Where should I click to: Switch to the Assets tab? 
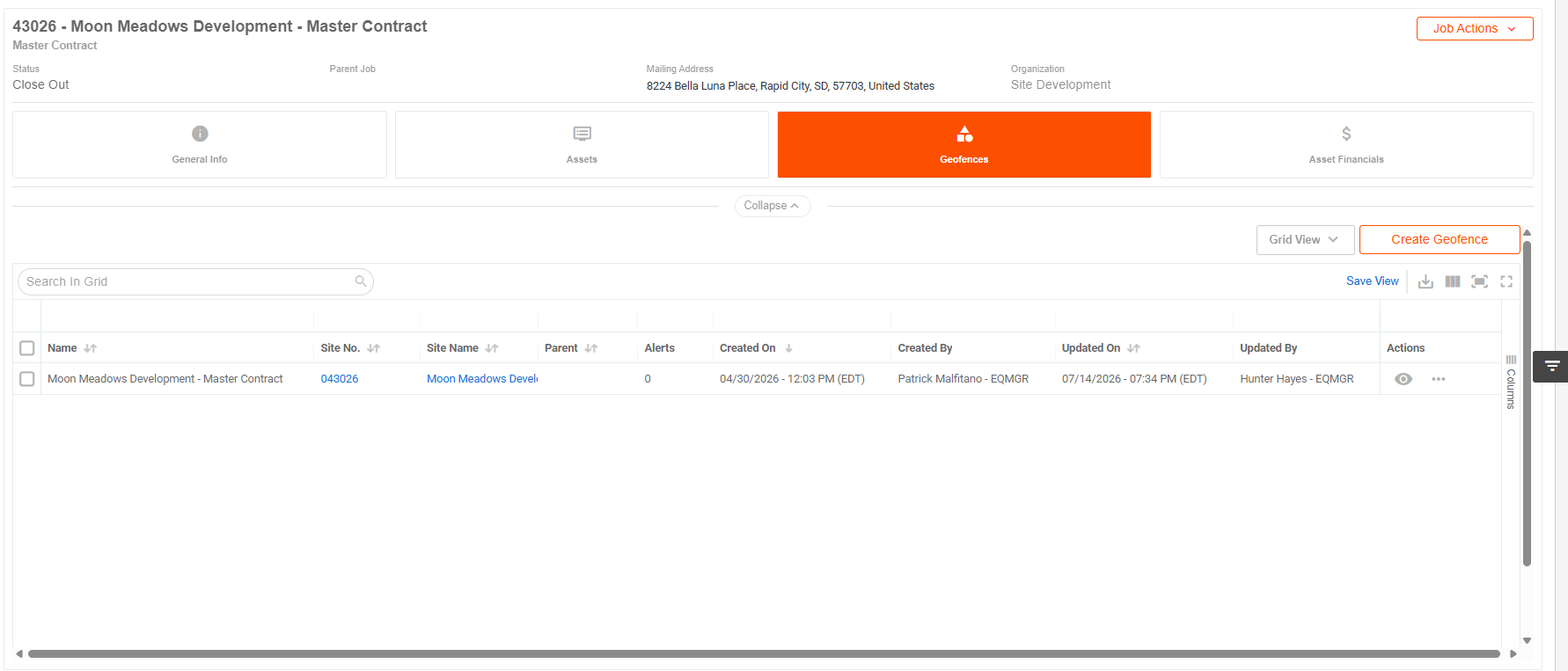point(582,145)
